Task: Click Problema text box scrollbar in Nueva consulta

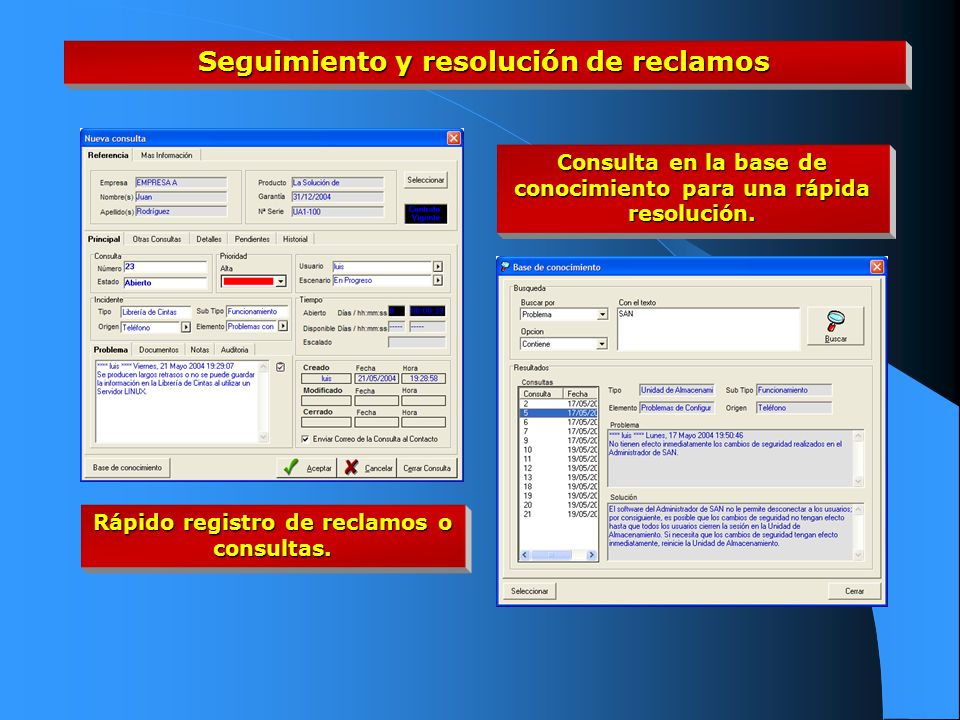Action: point(263,402)
